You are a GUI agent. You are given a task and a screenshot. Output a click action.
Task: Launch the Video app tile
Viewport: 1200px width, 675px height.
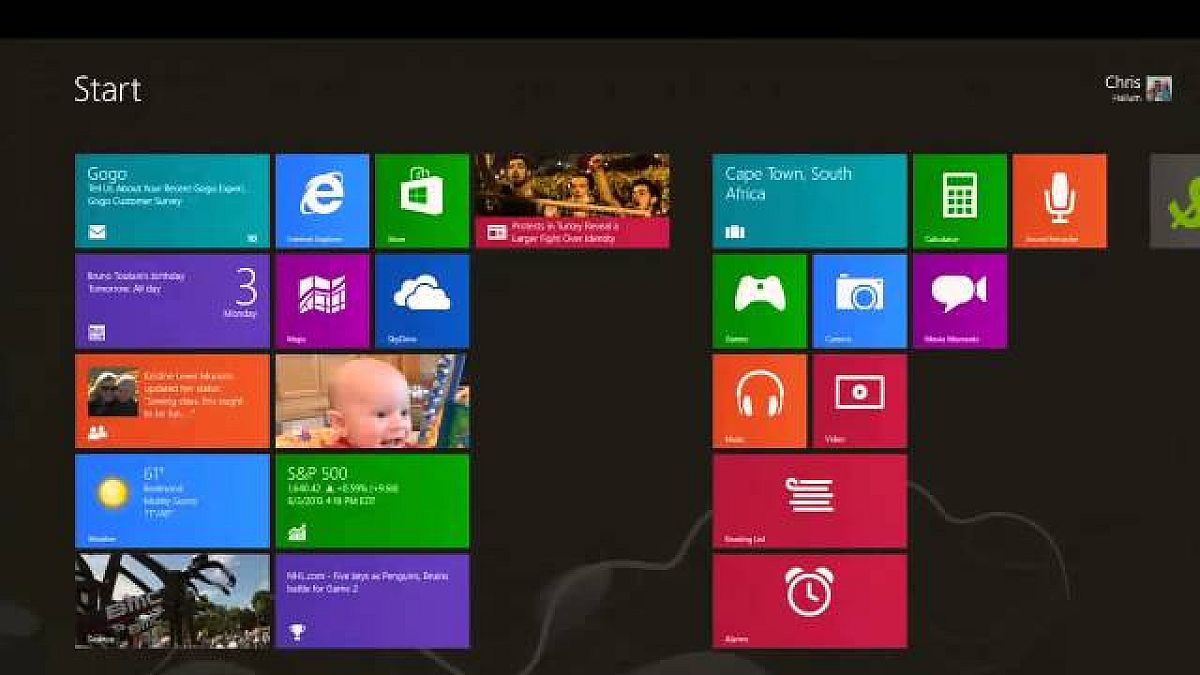(x=859, y=400)
